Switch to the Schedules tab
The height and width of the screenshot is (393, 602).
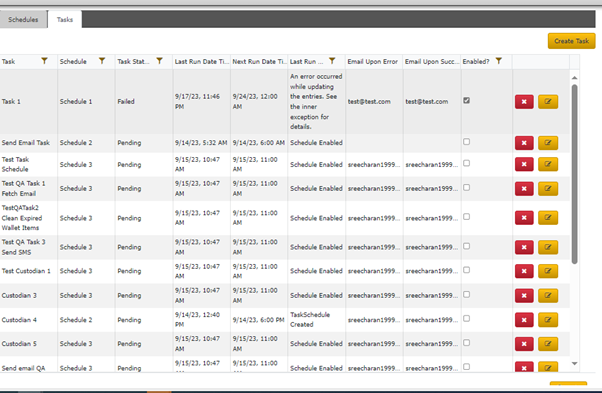(x=23, y=20)
